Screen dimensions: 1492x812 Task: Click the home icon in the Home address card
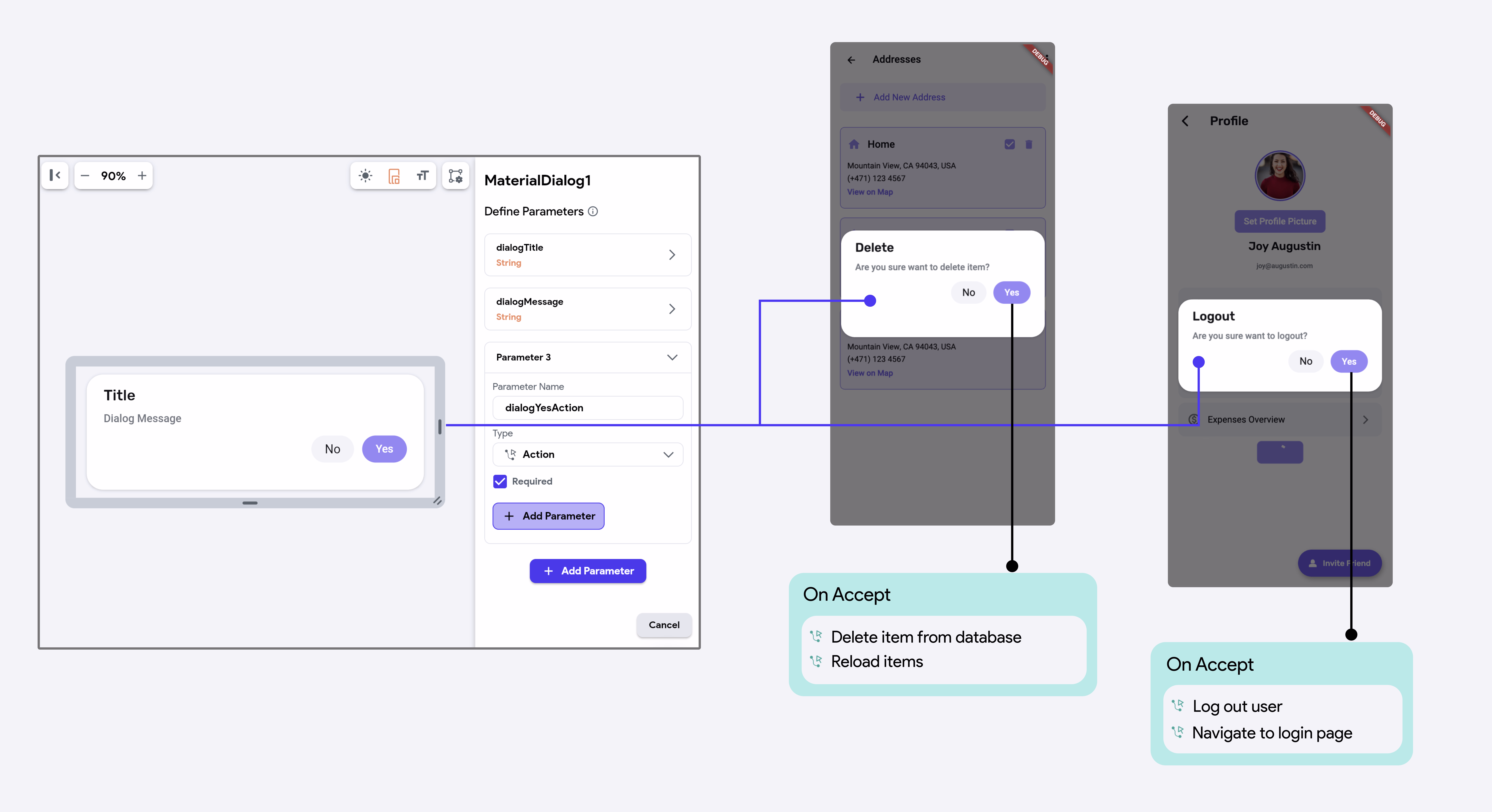854,144
